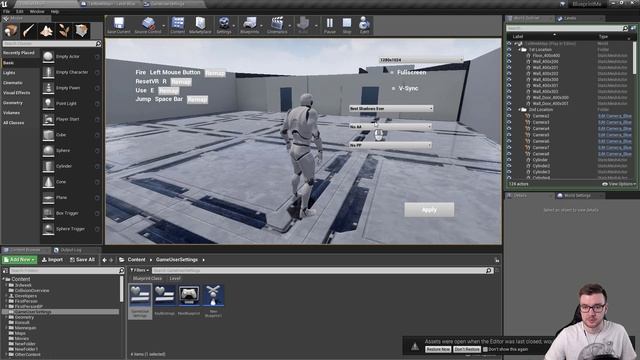This screenshot has width=640, height=360.
Task: Toggle visibility eye for 1st Location folder
Action: pos(509,49)
